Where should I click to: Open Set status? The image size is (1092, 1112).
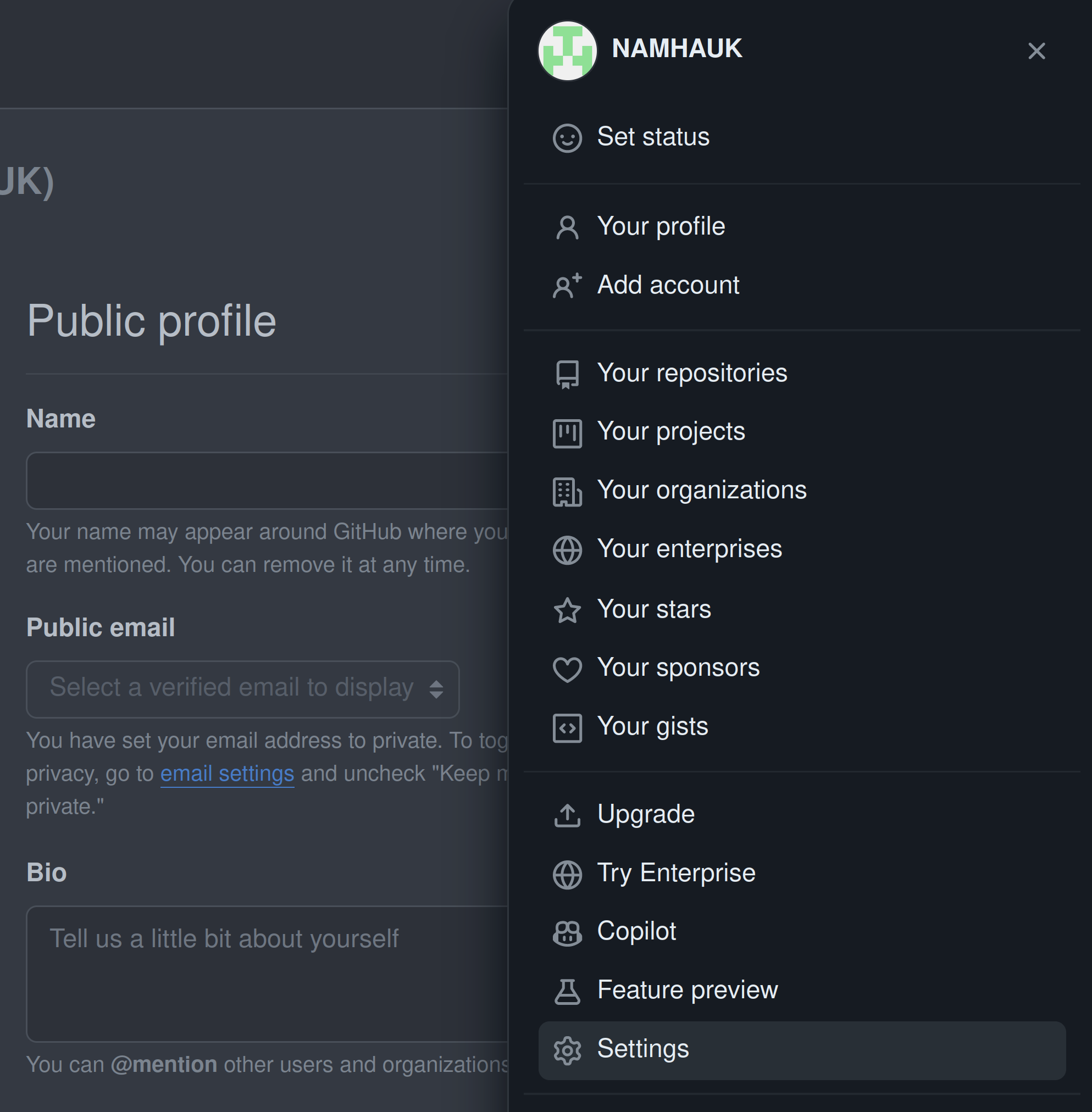802,138
